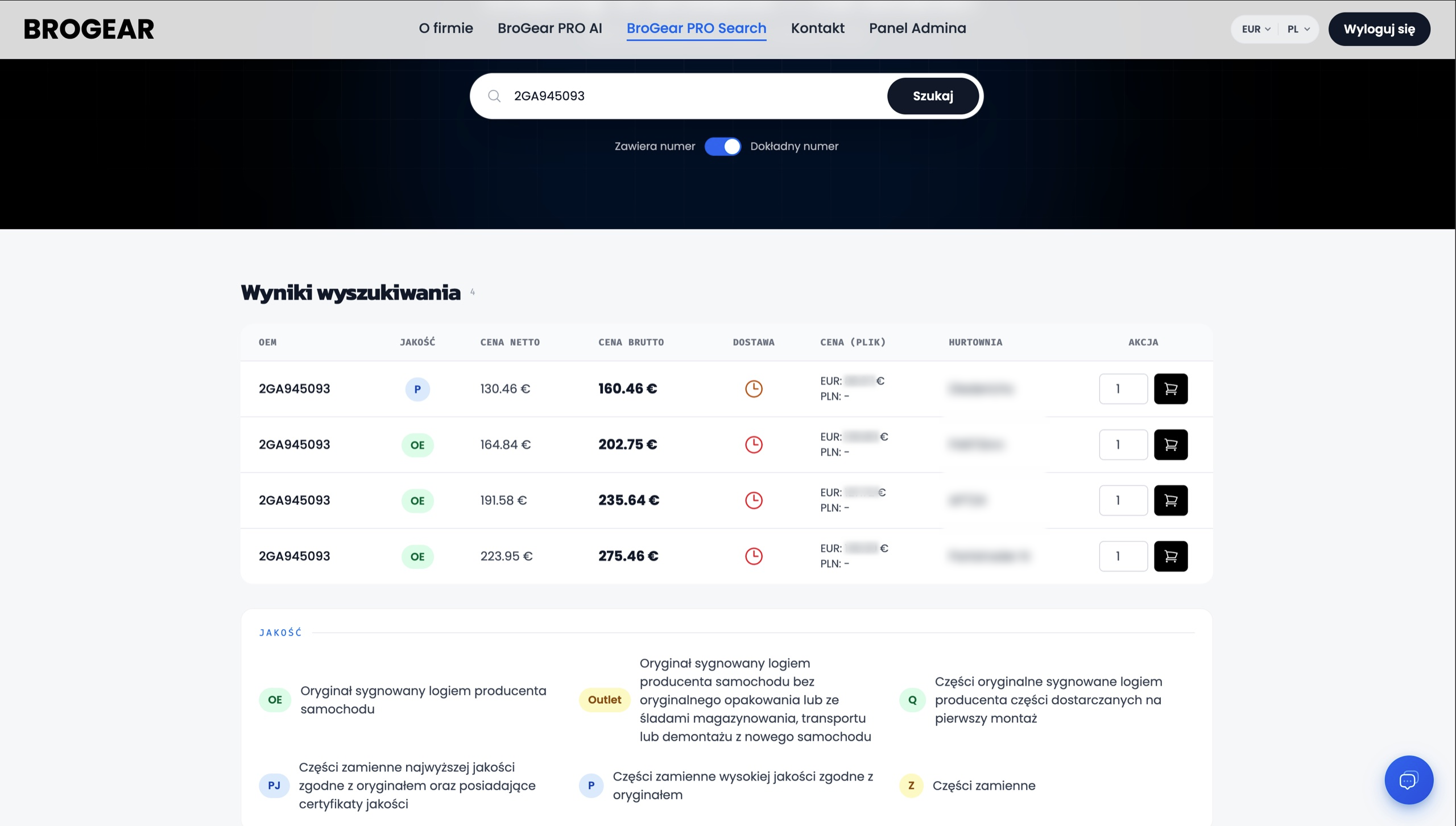The height and width of the screenshot is (826, 1456).
Task: Click the delivery clock icon for the 223.95 € row
Action: 754,556
